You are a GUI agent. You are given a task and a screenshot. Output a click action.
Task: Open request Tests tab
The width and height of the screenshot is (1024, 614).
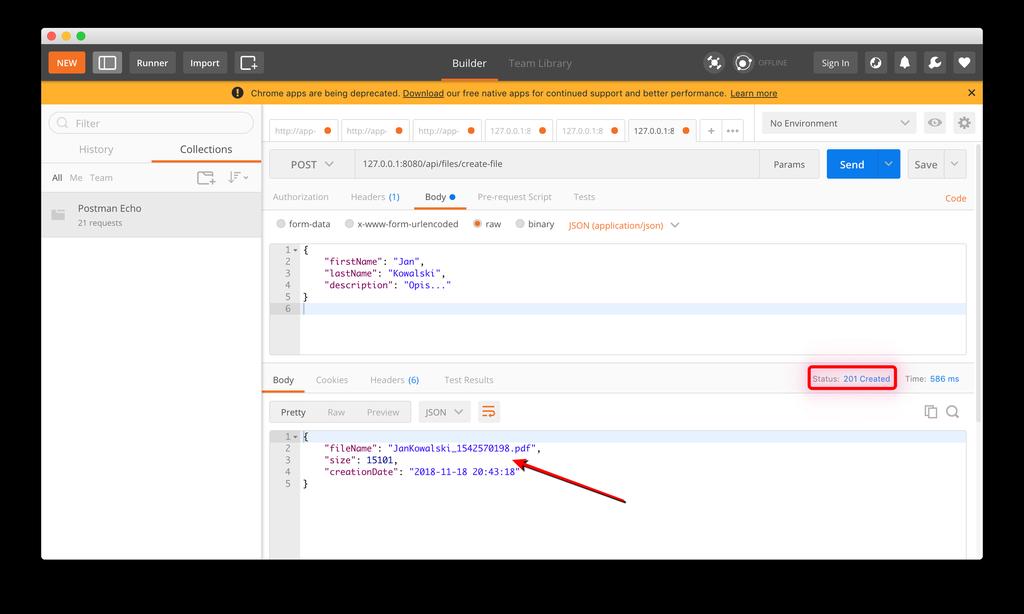[584, 197]
